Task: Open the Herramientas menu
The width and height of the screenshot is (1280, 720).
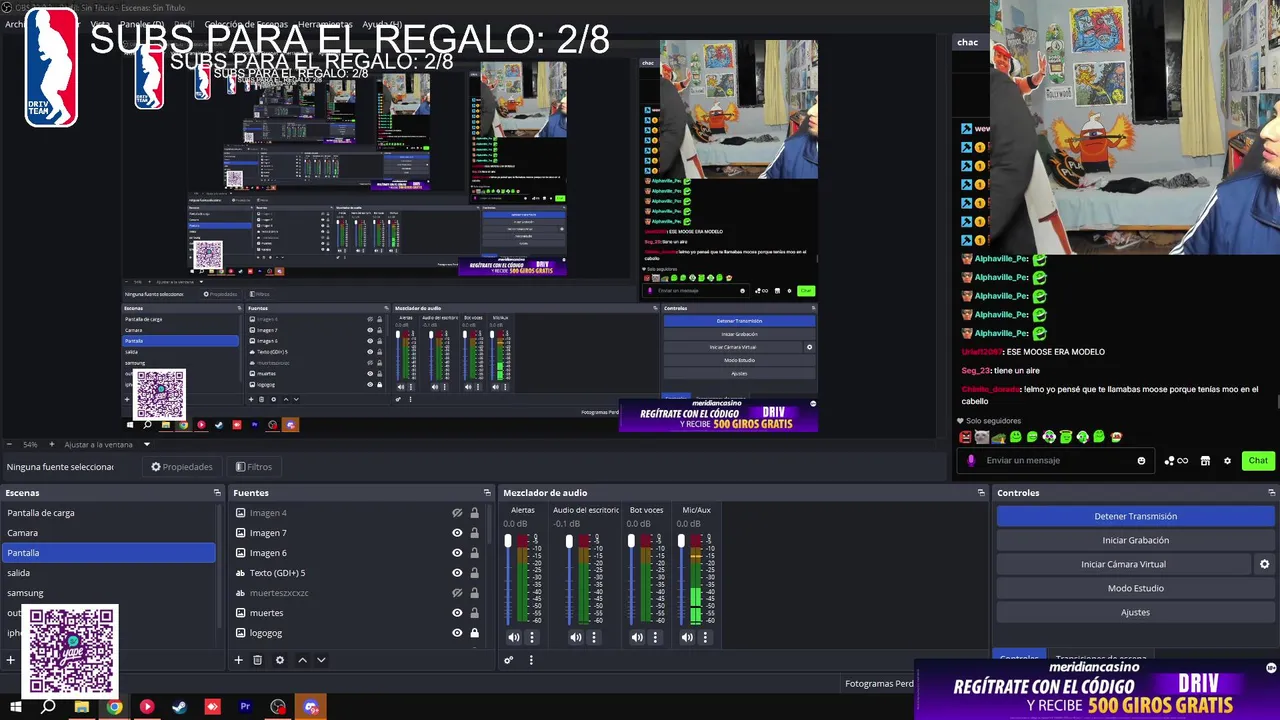Action: (x=325, y=24)
